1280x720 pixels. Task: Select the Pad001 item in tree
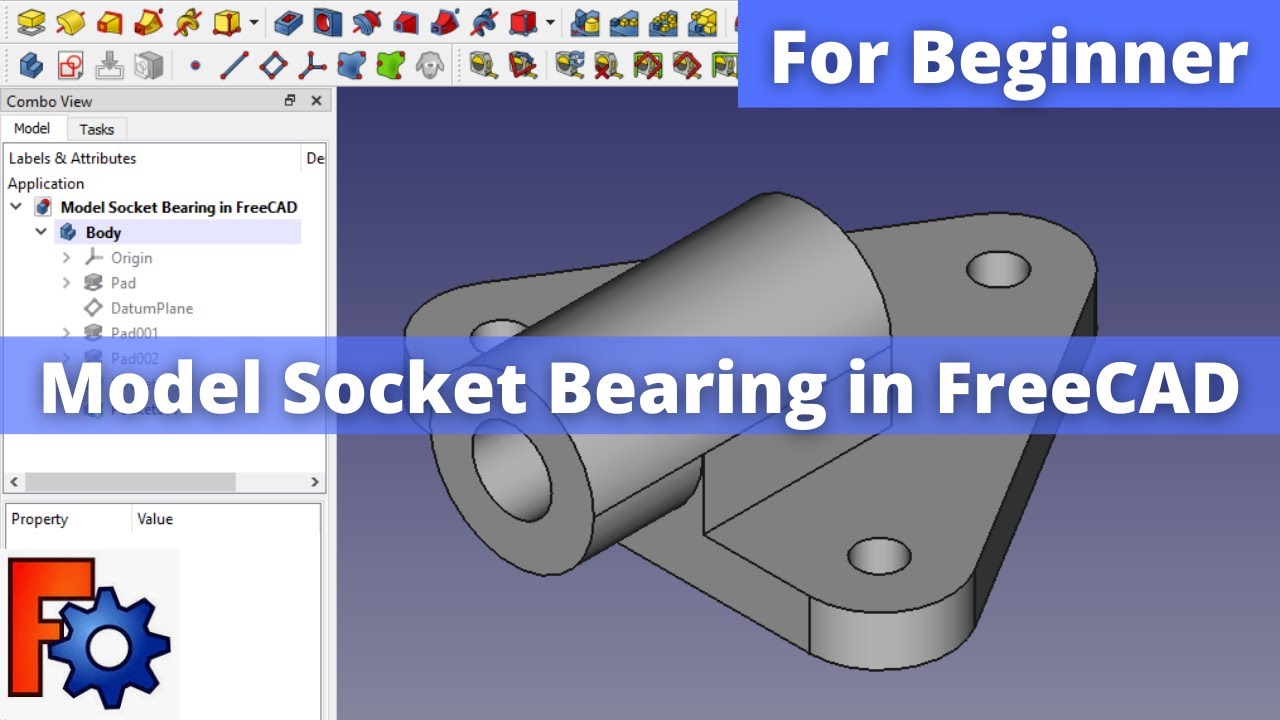135,331
